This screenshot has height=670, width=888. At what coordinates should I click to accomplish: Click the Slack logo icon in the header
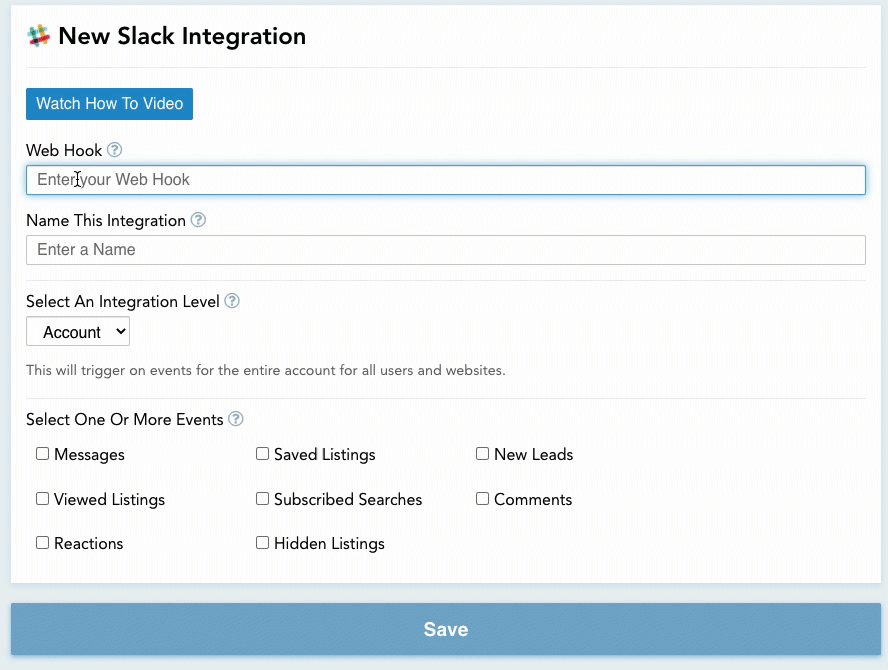click(x=39, y=36)
